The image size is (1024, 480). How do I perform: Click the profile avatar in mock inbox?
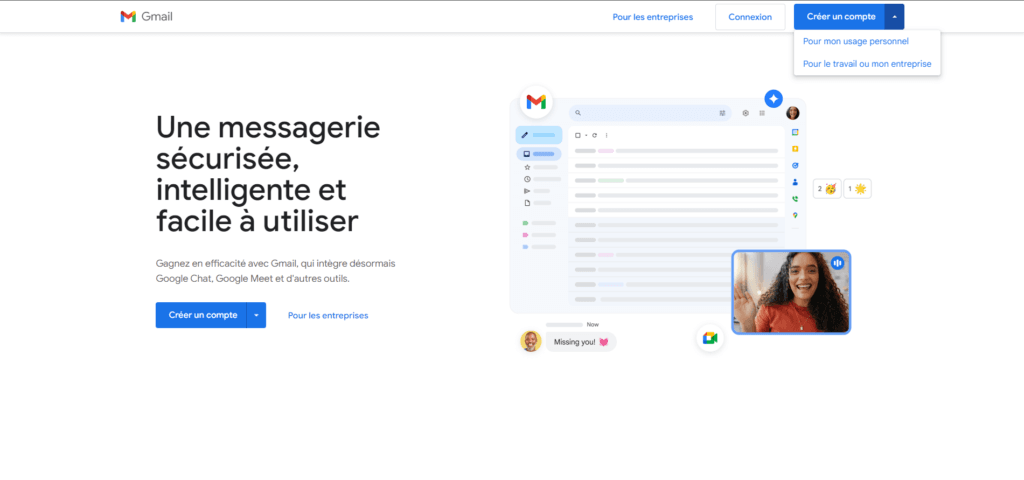793,113
